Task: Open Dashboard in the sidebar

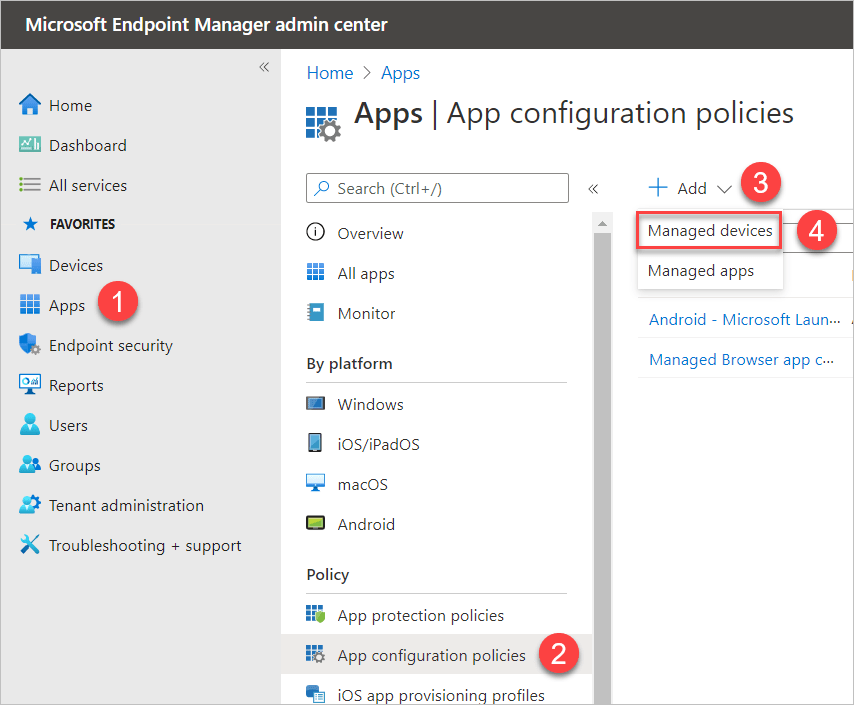Action: (88, 145)
